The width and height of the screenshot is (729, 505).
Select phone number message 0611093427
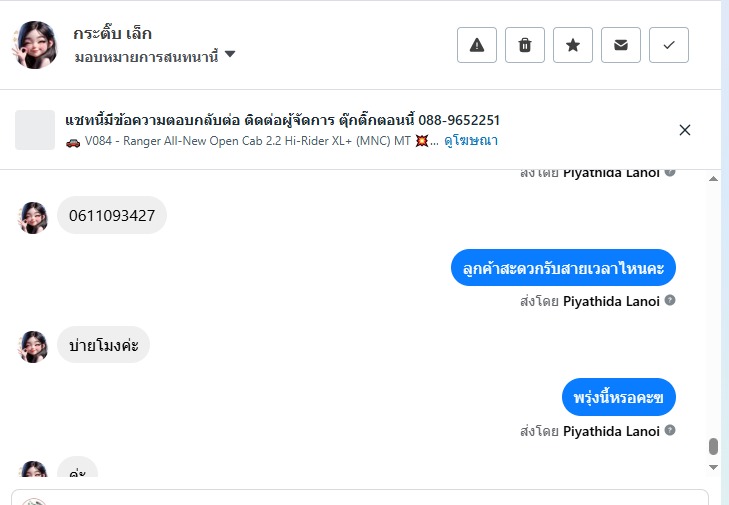click(x=112, y=215)
